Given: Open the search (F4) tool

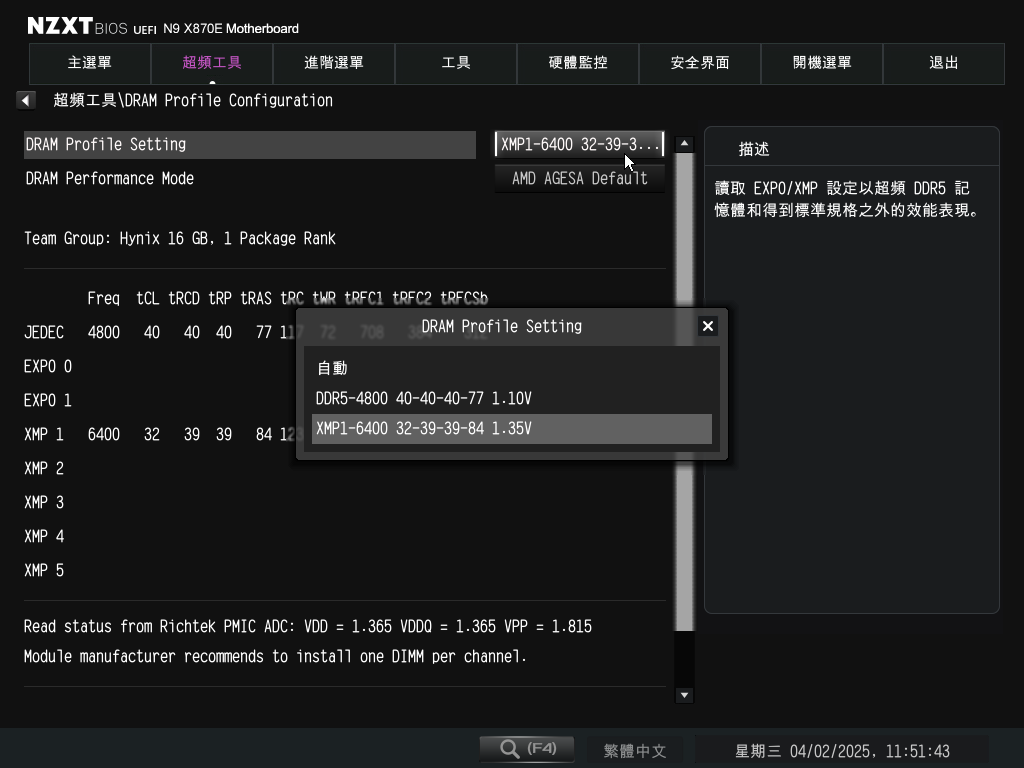Looking at the screenshot, I should tap(527, 748).
